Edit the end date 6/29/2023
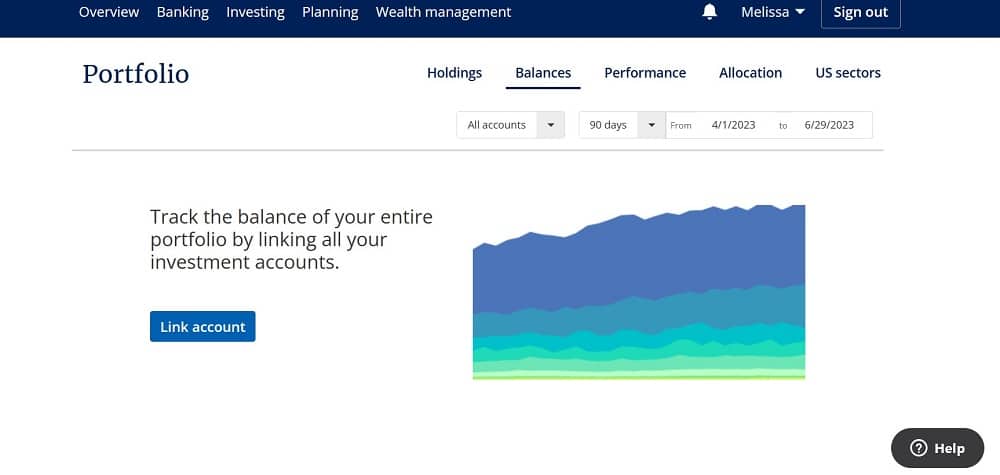1000x475 pixels. (x=828, y=125)
